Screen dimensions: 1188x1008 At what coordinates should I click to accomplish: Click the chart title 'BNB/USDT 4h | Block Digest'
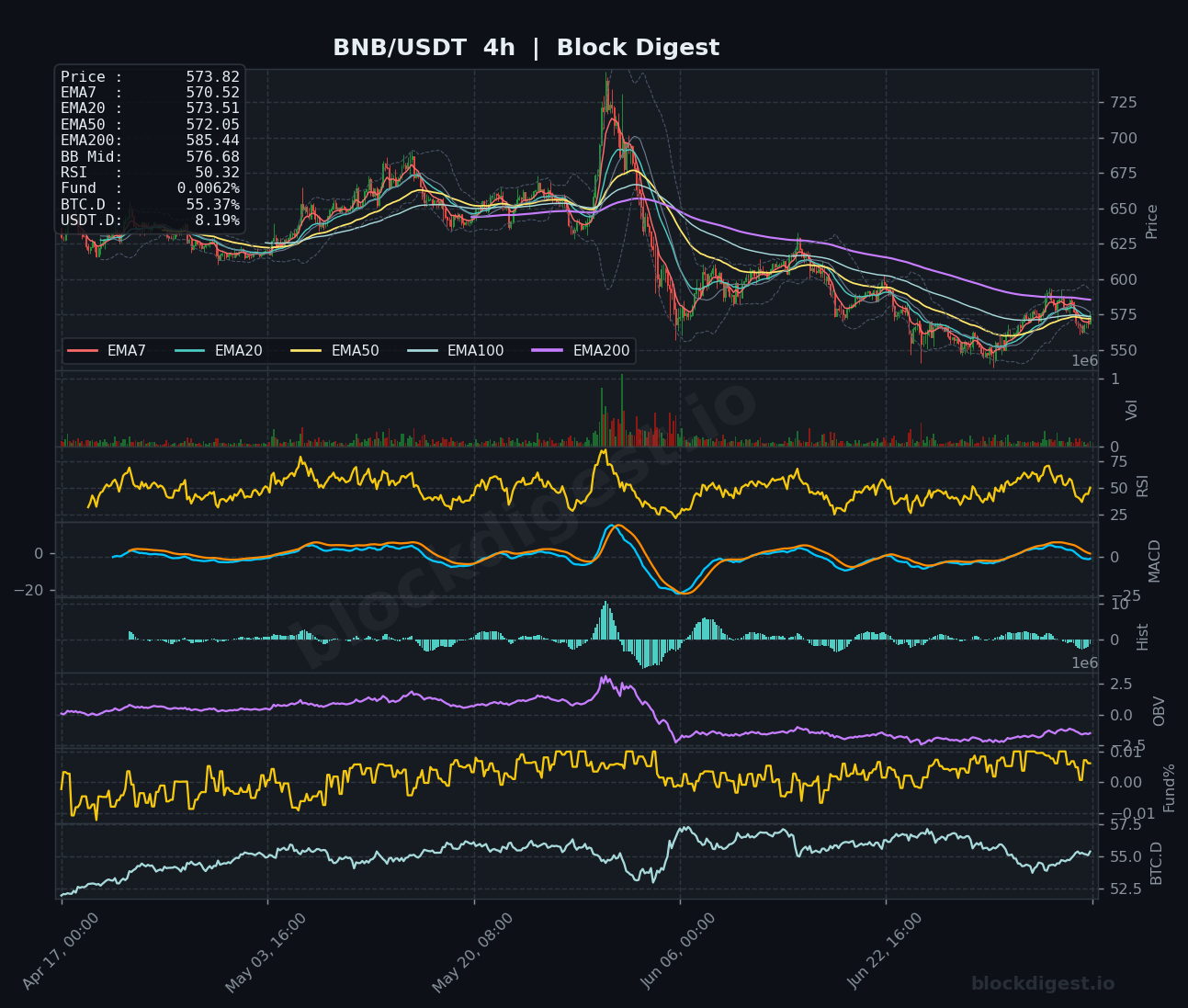point(526,48)
